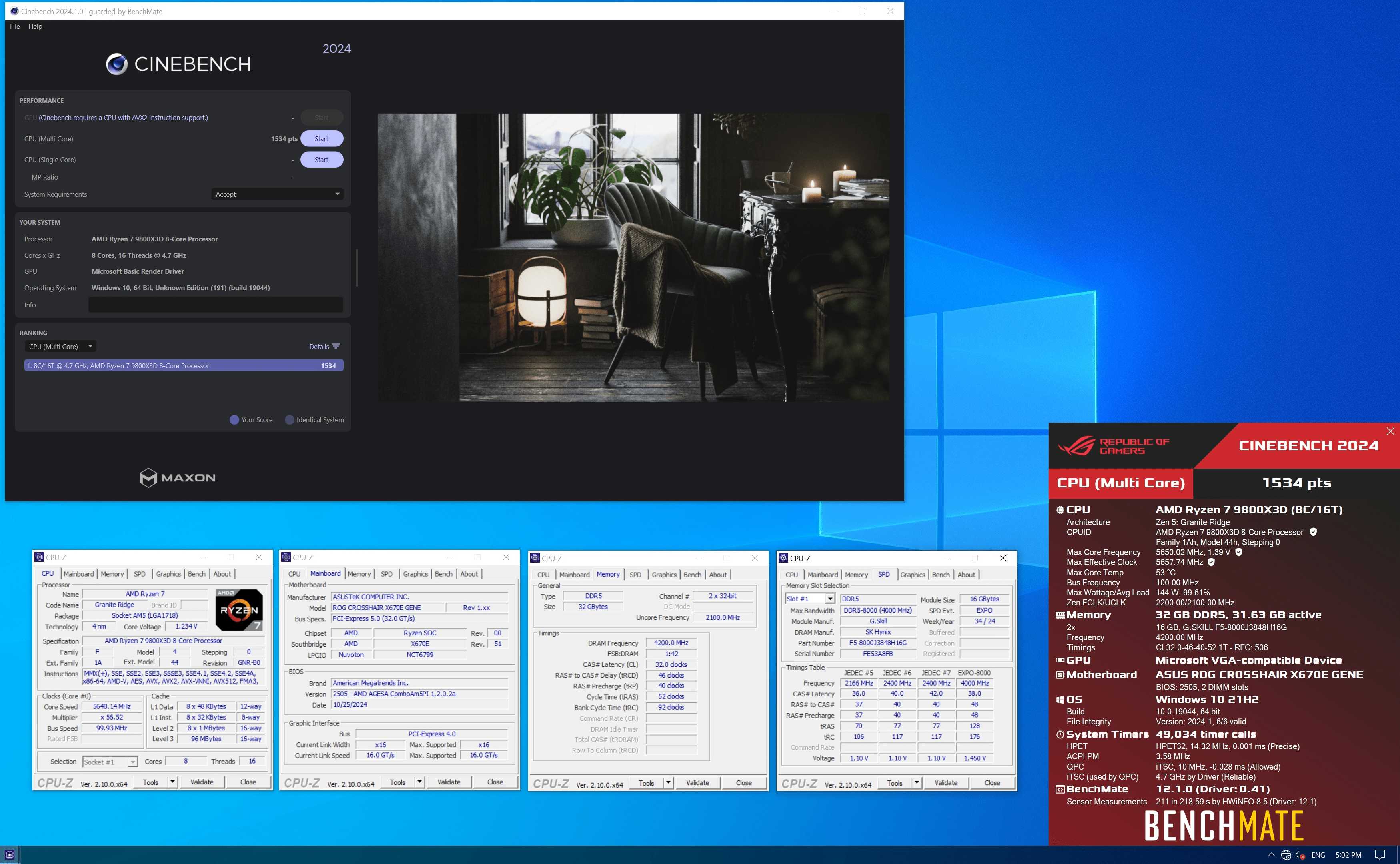
Task: Click the Identical System color legend dot
Action: (290, 420)
